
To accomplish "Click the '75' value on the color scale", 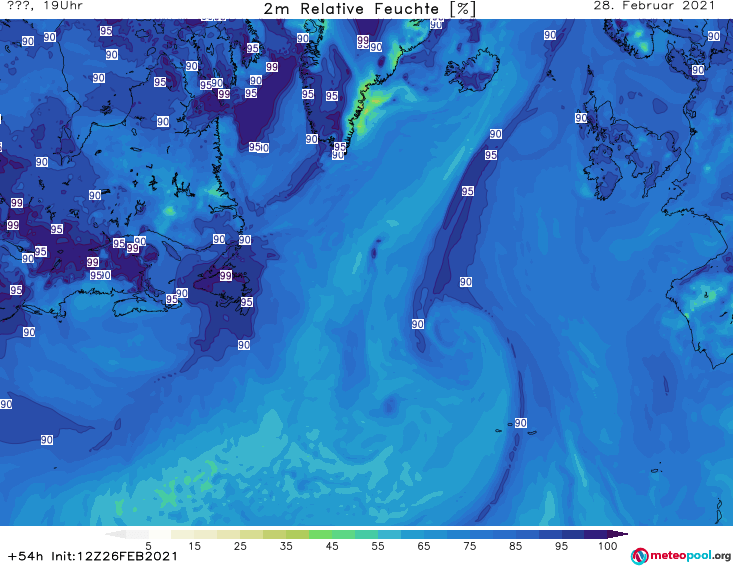I will pos(469,546).
